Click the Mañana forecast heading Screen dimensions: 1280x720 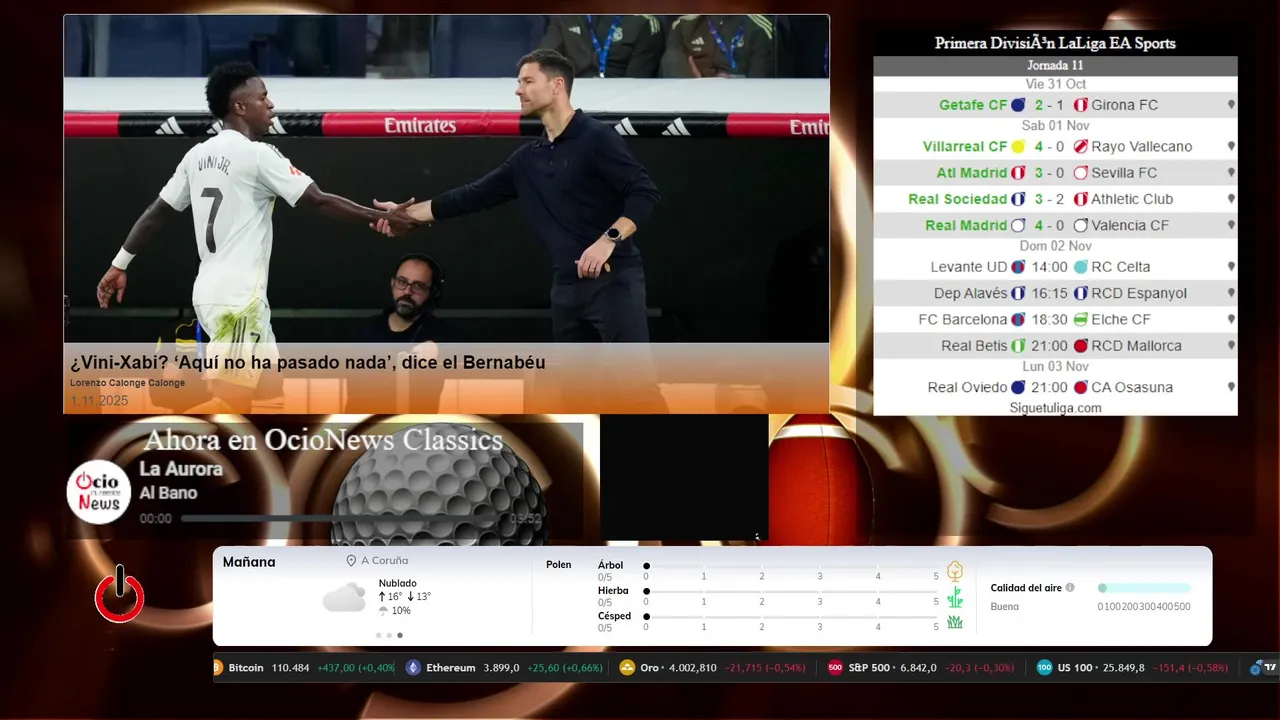tap(249, 562)
